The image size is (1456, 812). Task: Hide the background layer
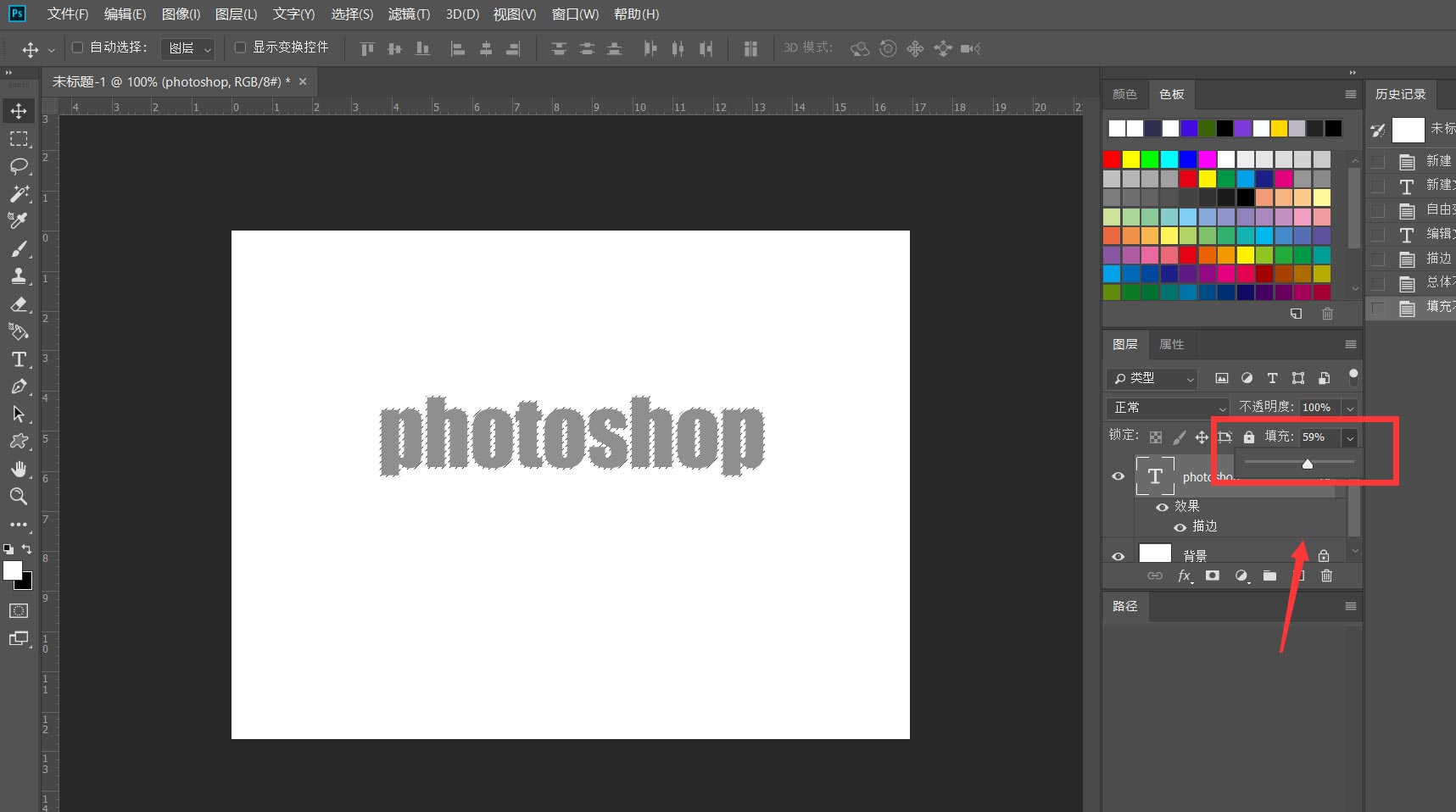pyautogui.click(x=1118, y=556)
